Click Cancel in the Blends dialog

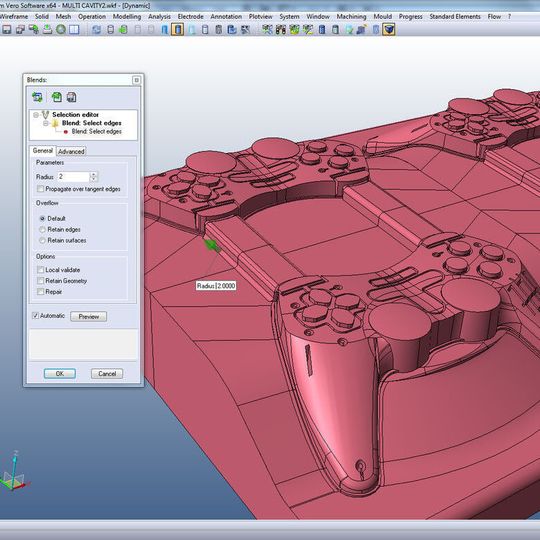107,374
